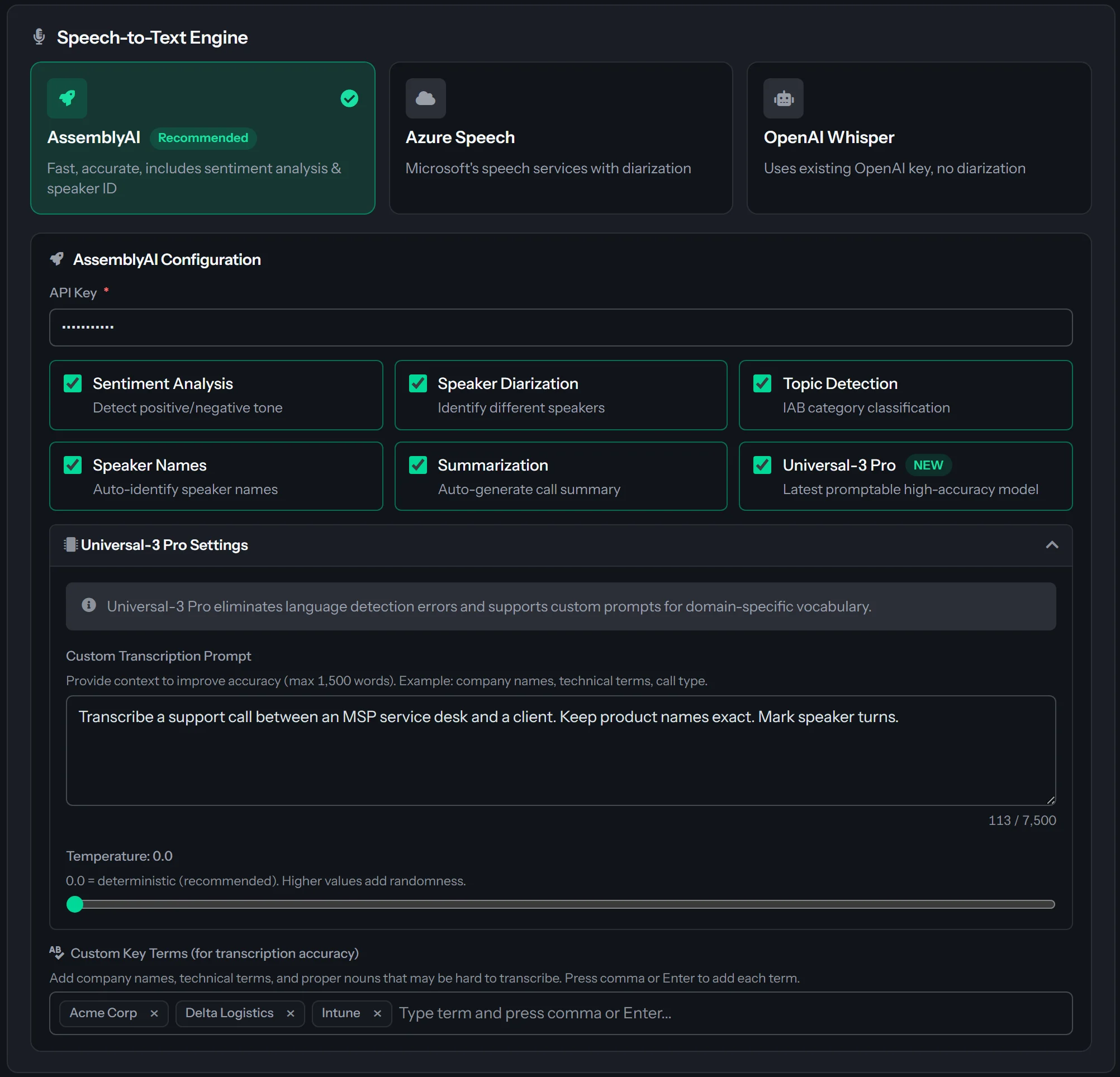
Task: Select the AssemblyAI engine title
Action: [x=94, y=137]
